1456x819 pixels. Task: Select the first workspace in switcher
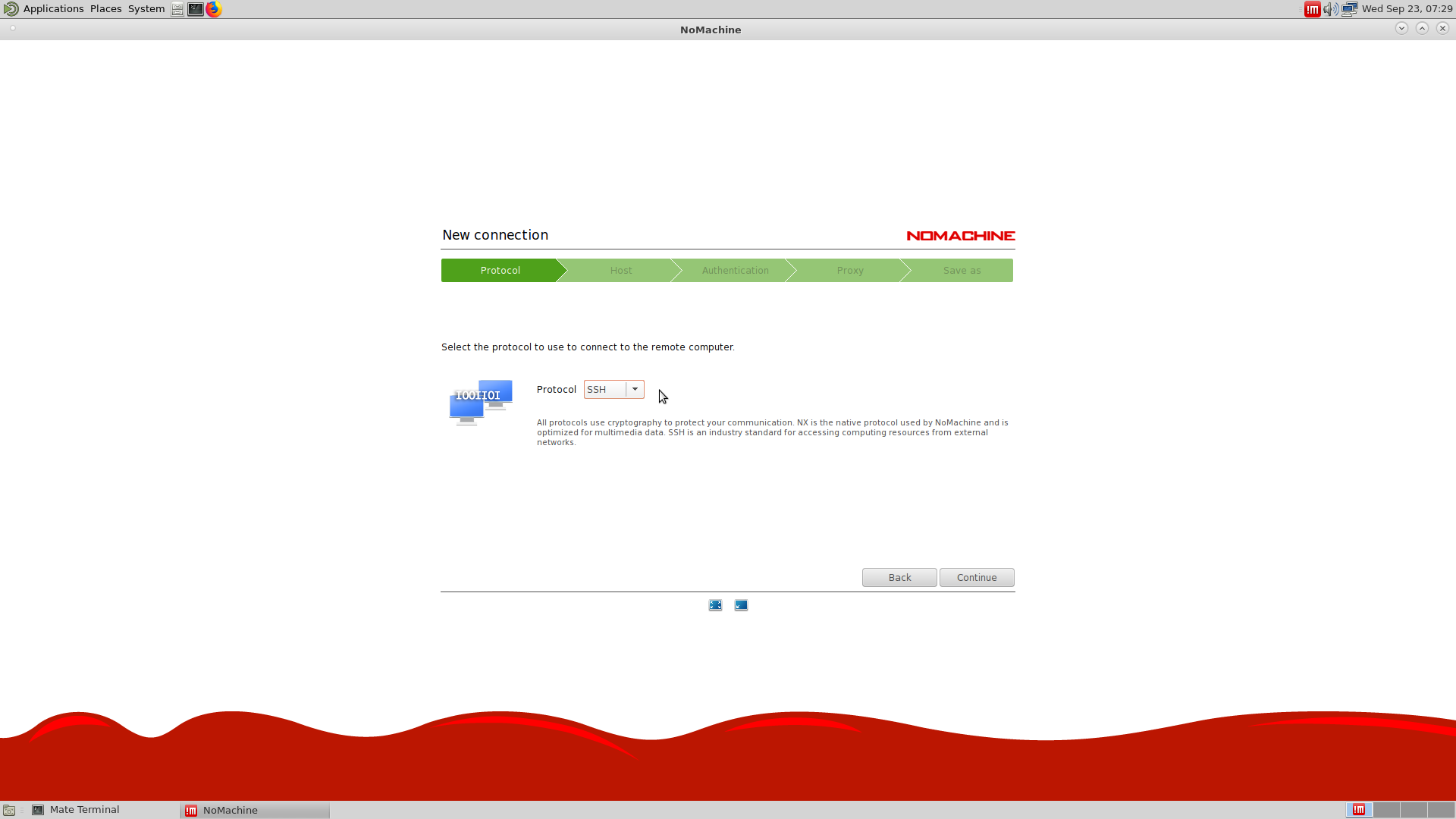point(1359,810)
